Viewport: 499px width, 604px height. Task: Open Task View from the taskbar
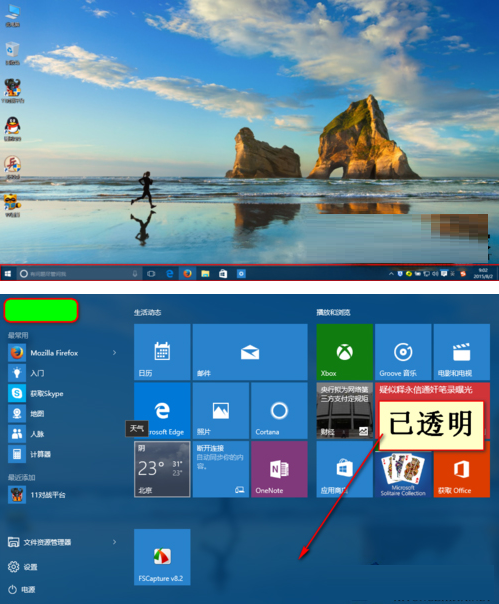pyautogui.click(x=151, y=274)
